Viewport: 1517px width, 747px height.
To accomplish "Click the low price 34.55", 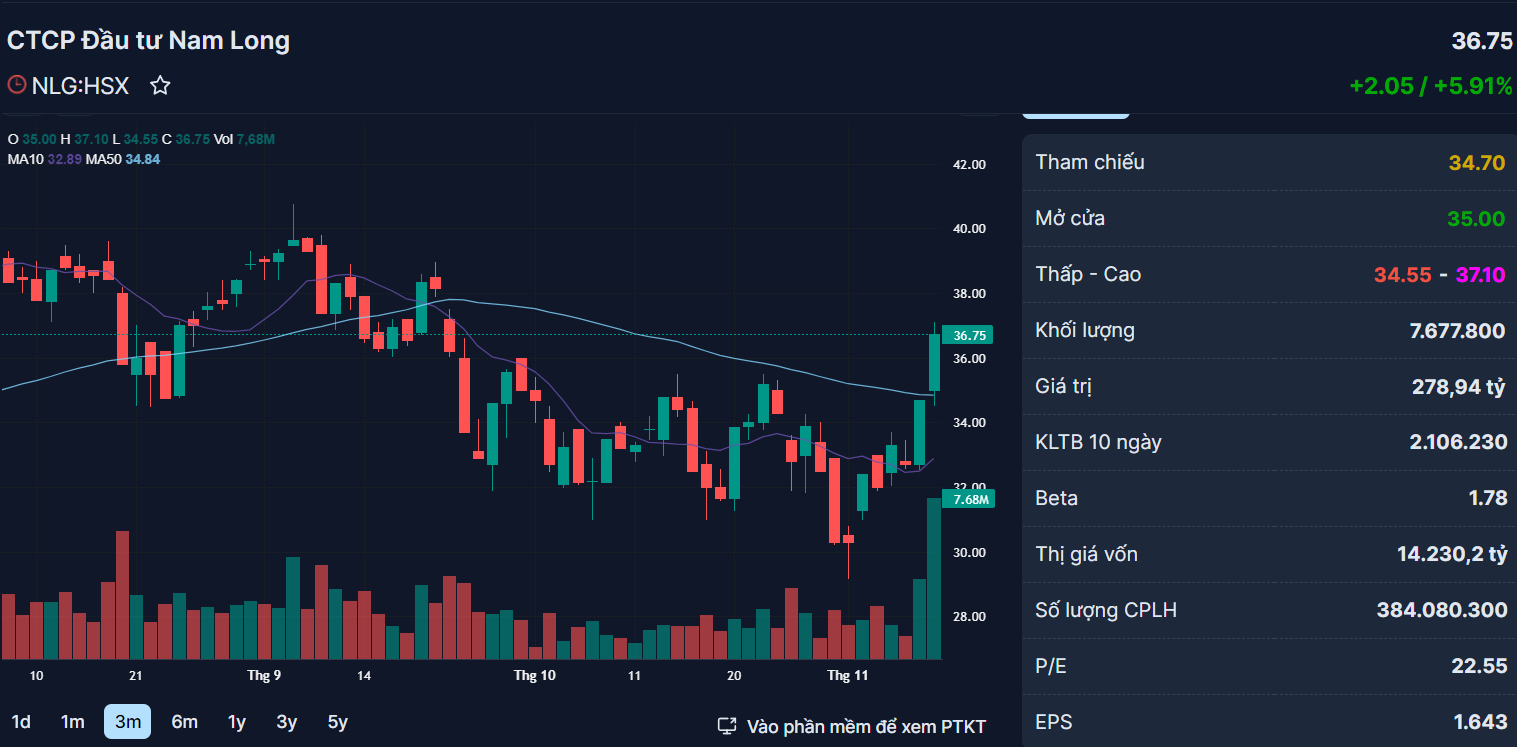I will point(1403,275).
